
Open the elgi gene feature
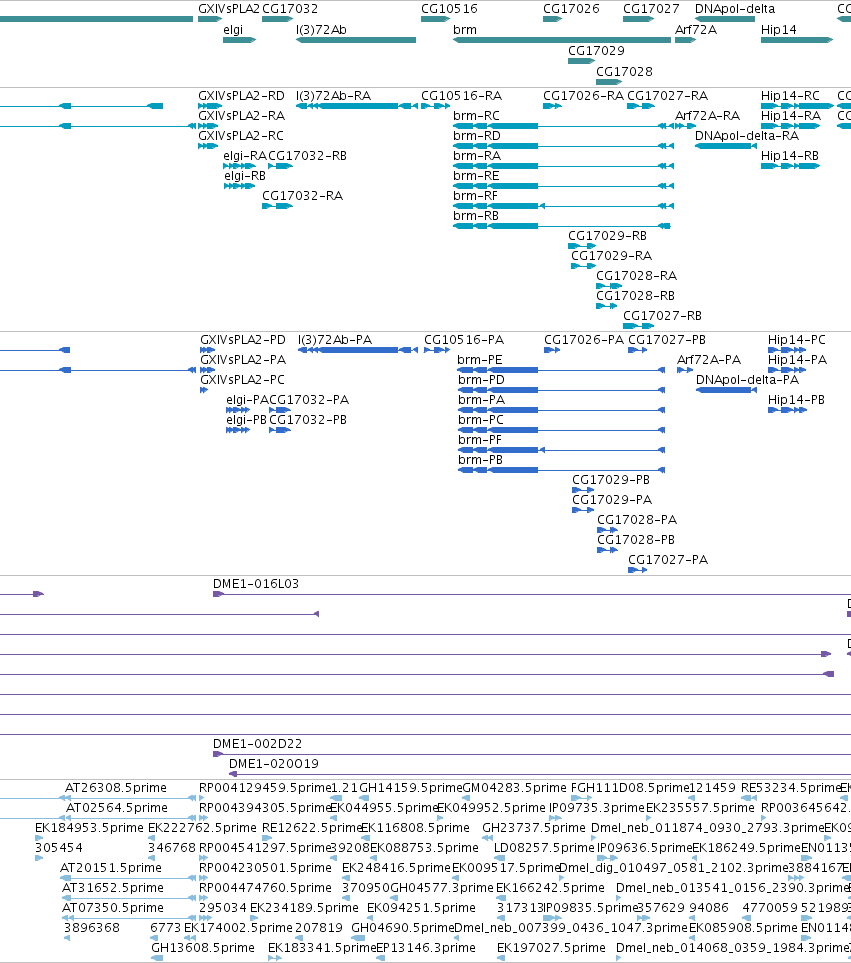click(x=239, y=40)
